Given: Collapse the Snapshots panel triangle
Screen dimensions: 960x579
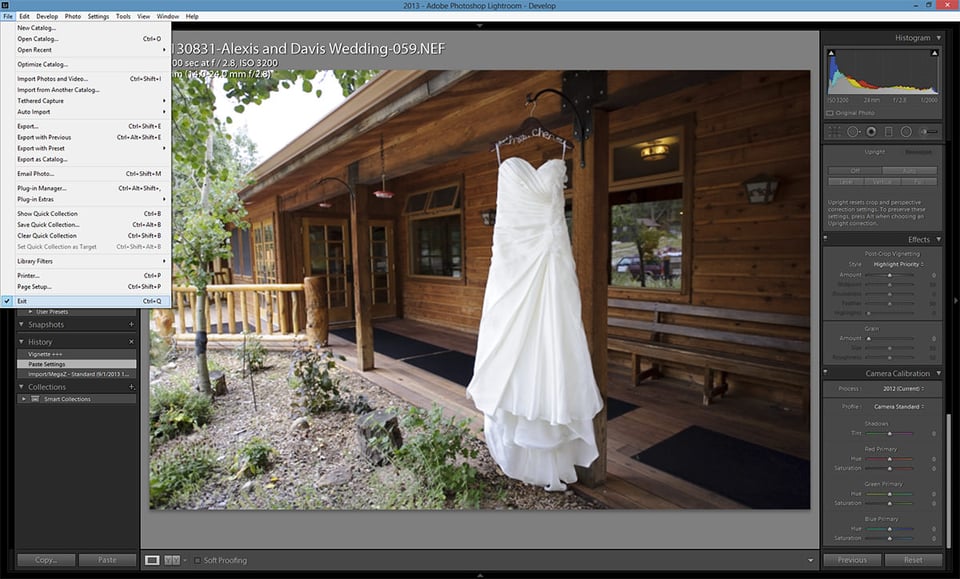Looking at the screenshot, I should [21, 324].
